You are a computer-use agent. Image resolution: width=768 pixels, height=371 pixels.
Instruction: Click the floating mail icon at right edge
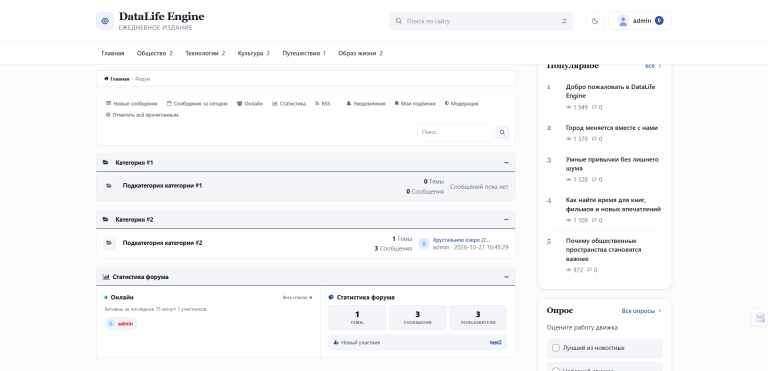pyautogui.click(x=760, y=318)
